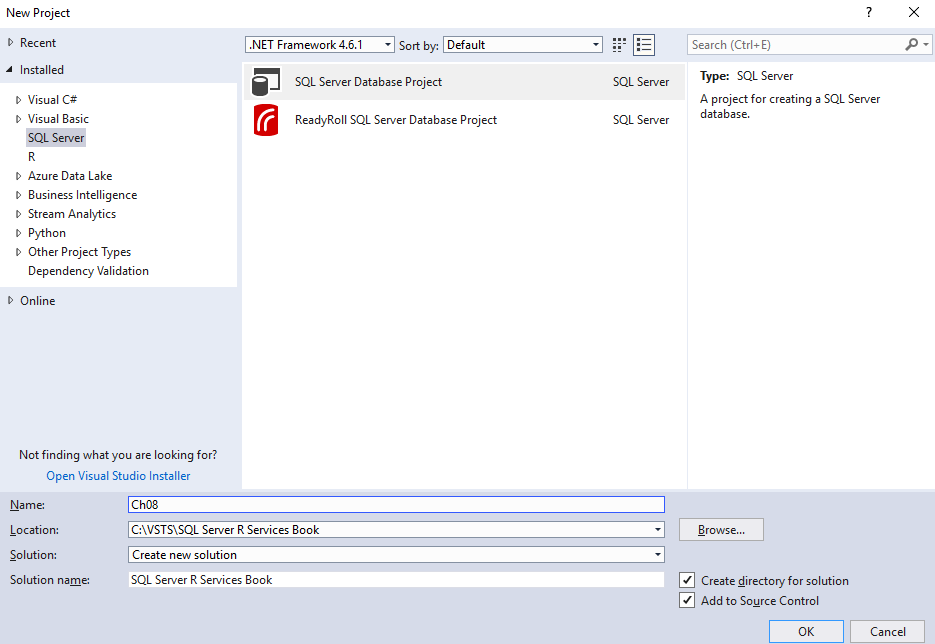Expand the Stream Analytics node
The height and width of the screenshot is (644, 935).
[x=18, y=214]
